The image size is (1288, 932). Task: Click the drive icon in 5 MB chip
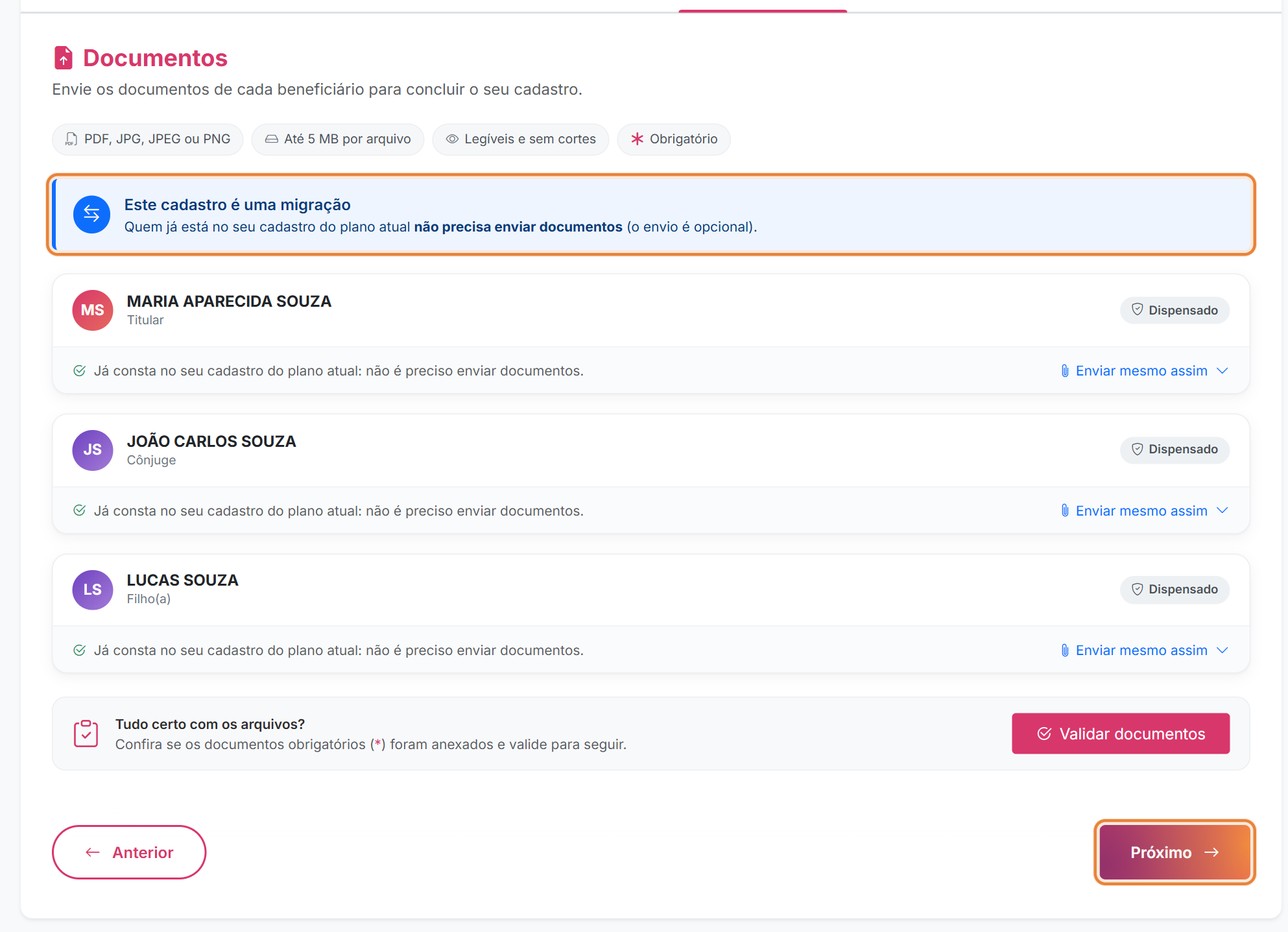click(272, 139)
